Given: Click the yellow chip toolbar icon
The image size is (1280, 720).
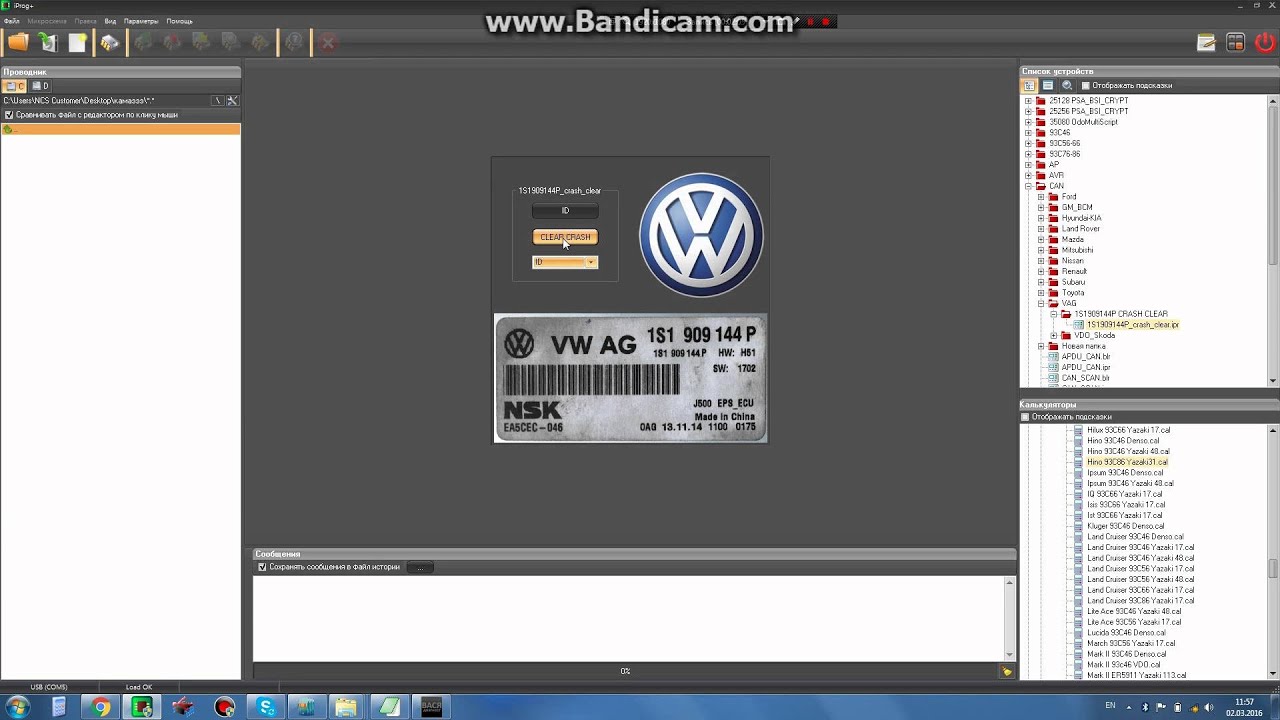Looking at the screenshot, I should point(110,42).
